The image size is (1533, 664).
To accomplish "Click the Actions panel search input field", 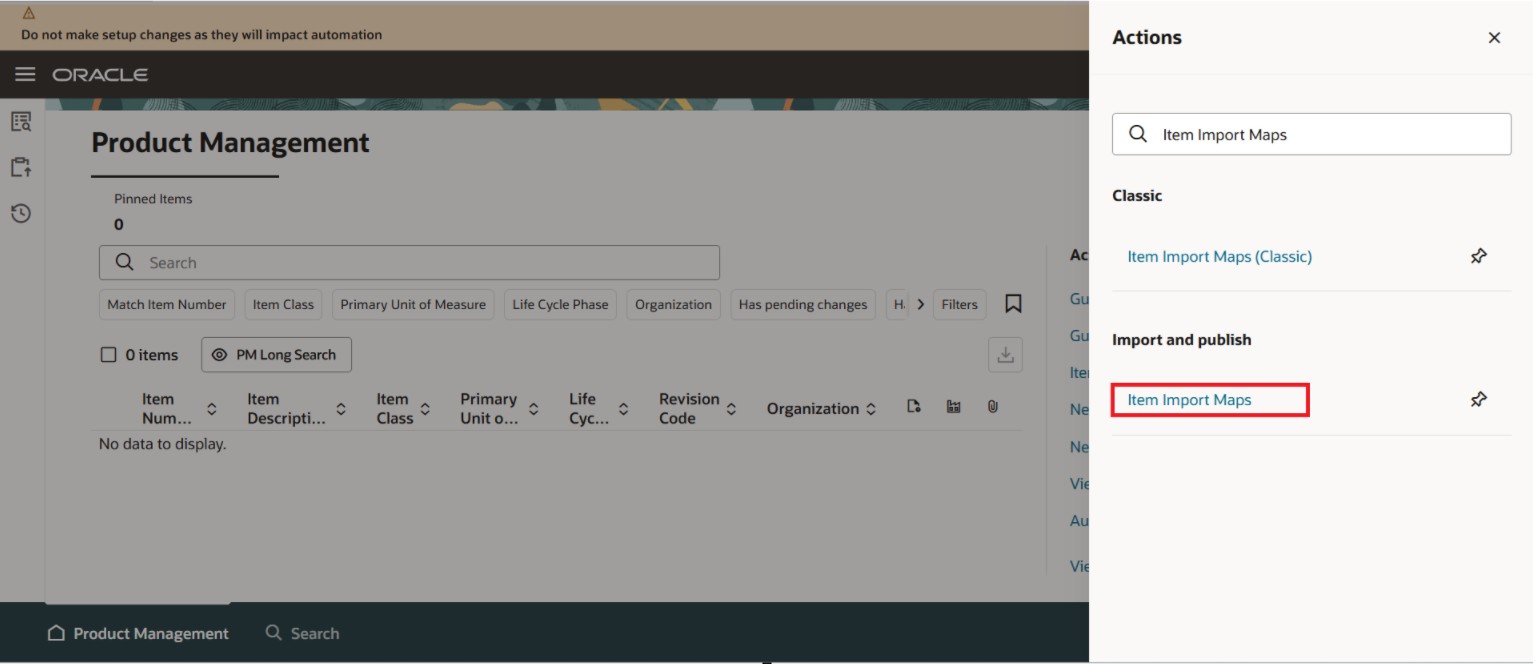I will click(1310, 133).
